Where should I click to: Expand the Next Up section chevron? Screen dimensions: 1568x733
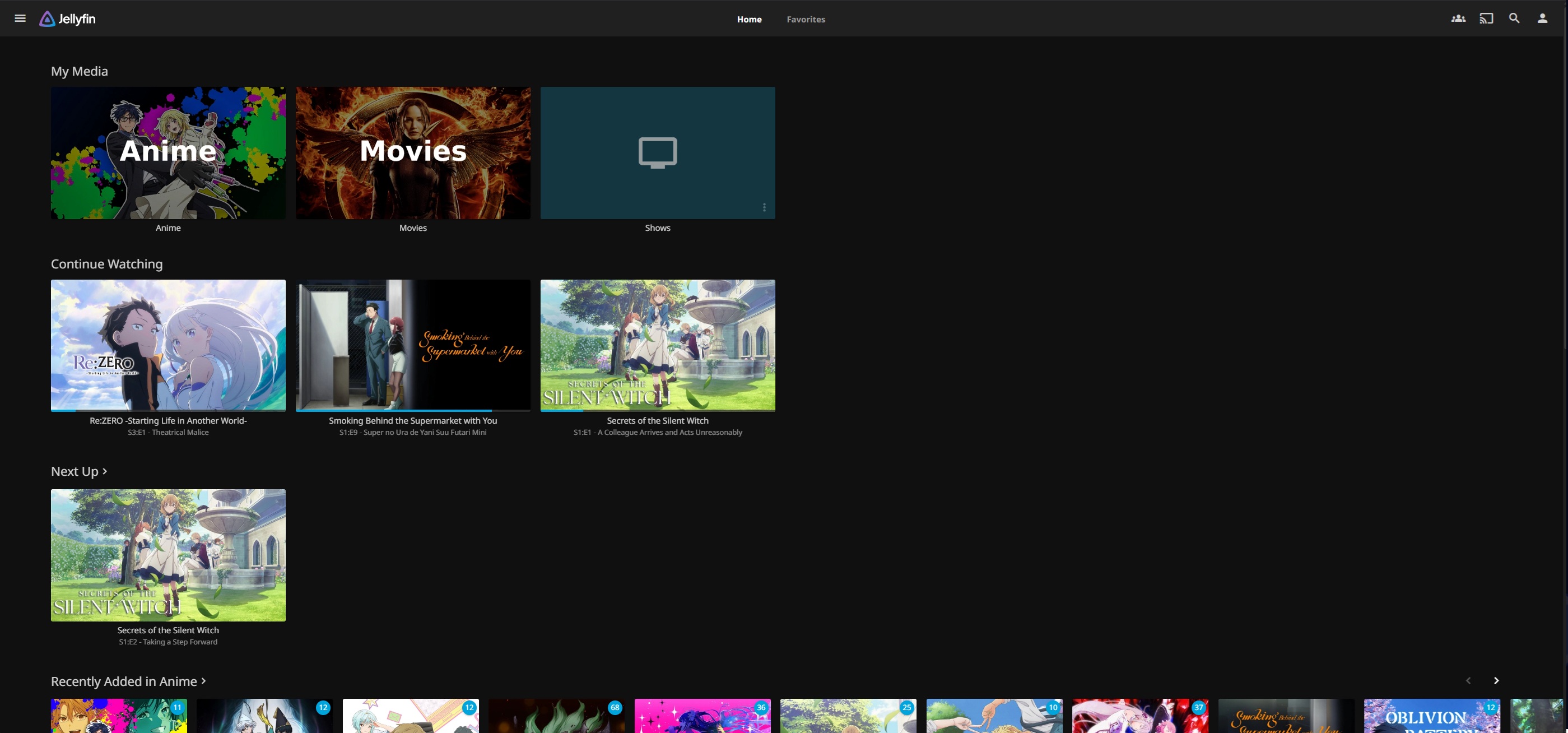[x=105, y=471]
